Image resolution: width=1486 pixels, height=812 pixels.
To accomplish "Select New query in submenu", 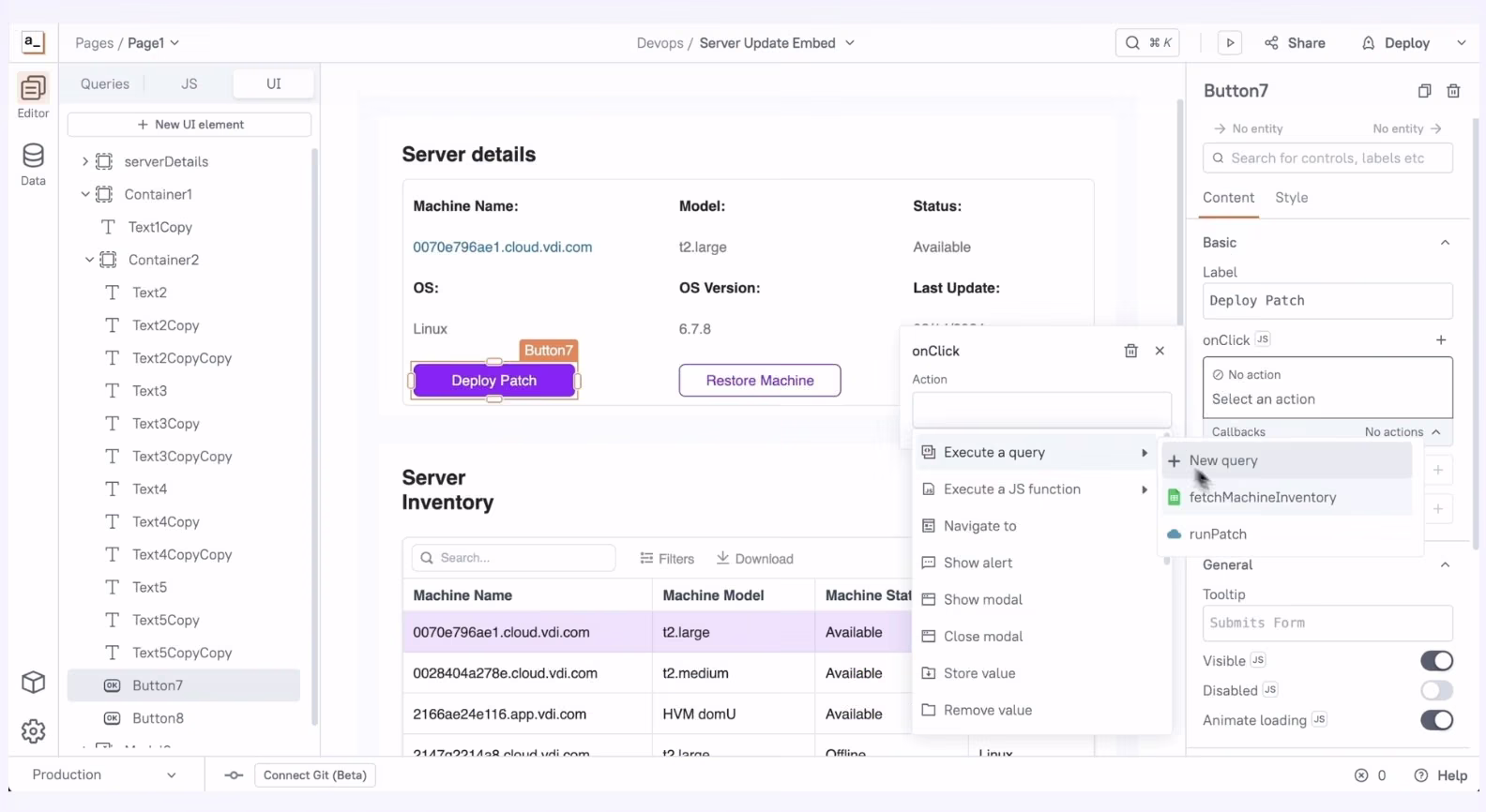I will tap(1287, 460).
